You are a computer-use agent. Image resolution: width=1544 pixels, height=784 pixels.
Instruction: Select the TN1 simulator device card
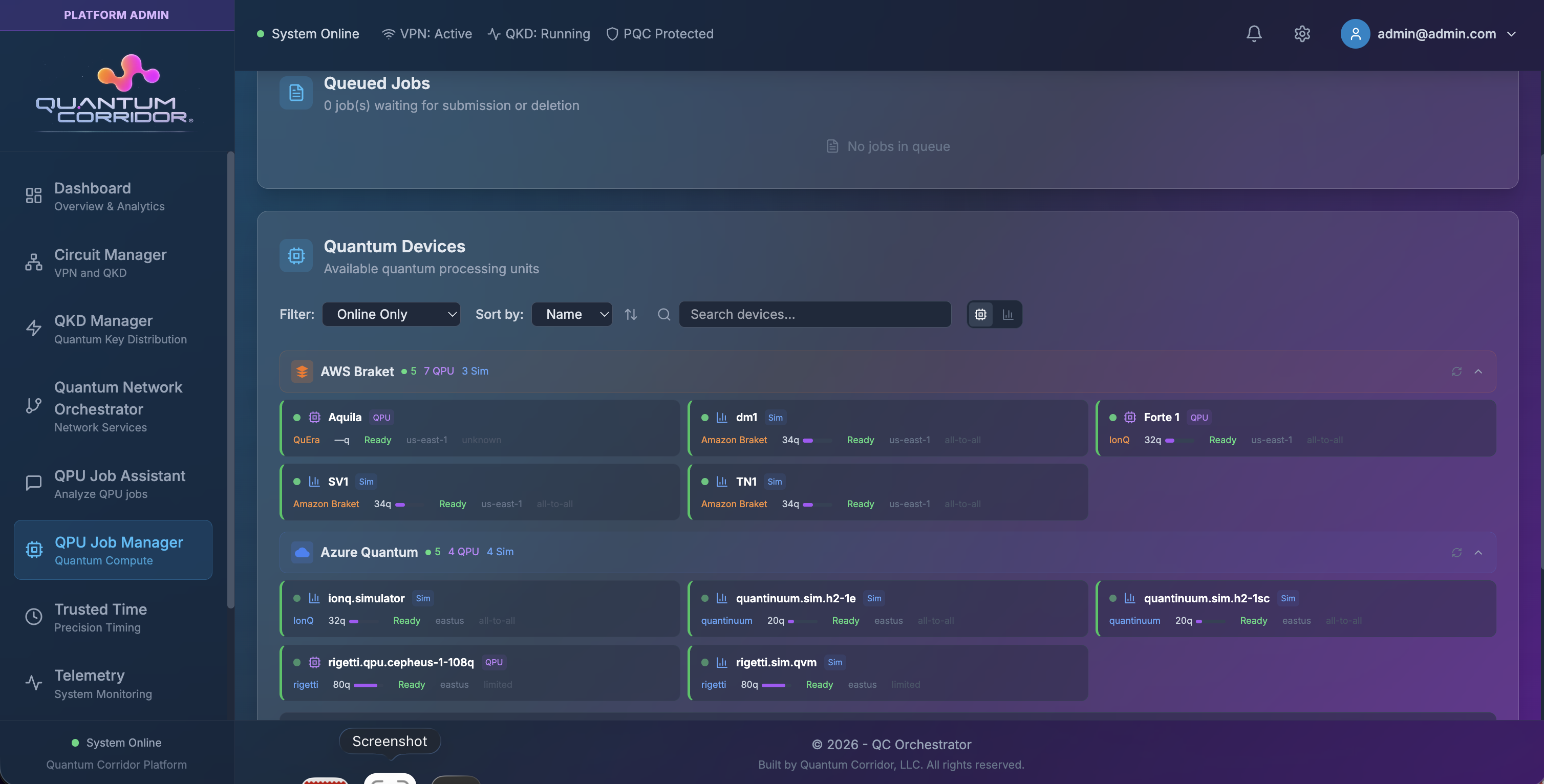[x=888, y=492]
